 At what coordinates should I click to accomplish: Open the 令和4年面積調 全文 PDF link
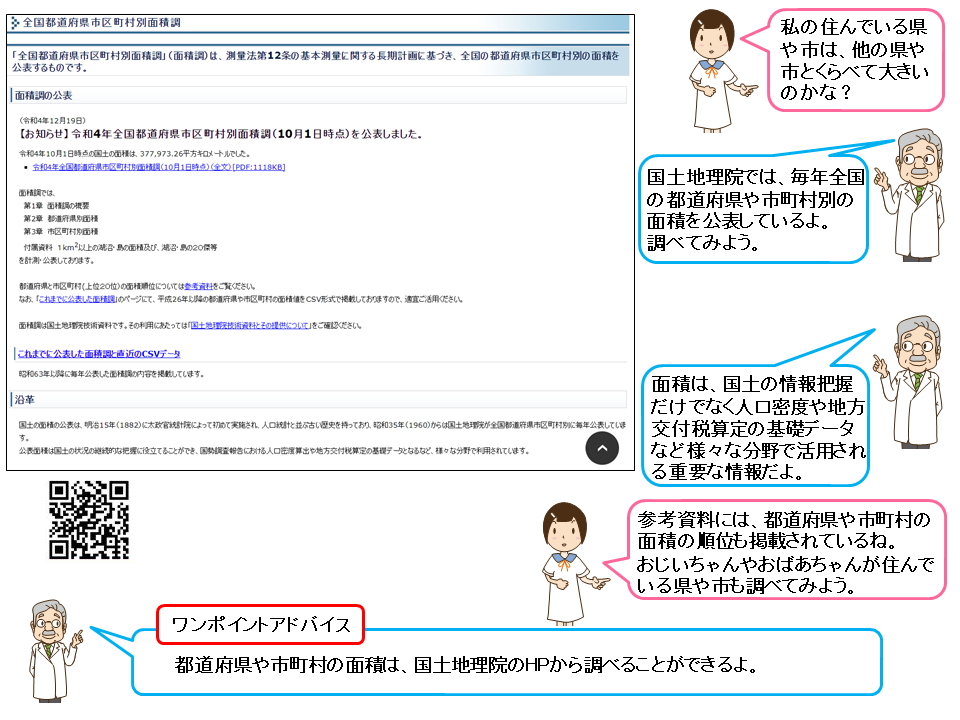click(x=159, y=167)
